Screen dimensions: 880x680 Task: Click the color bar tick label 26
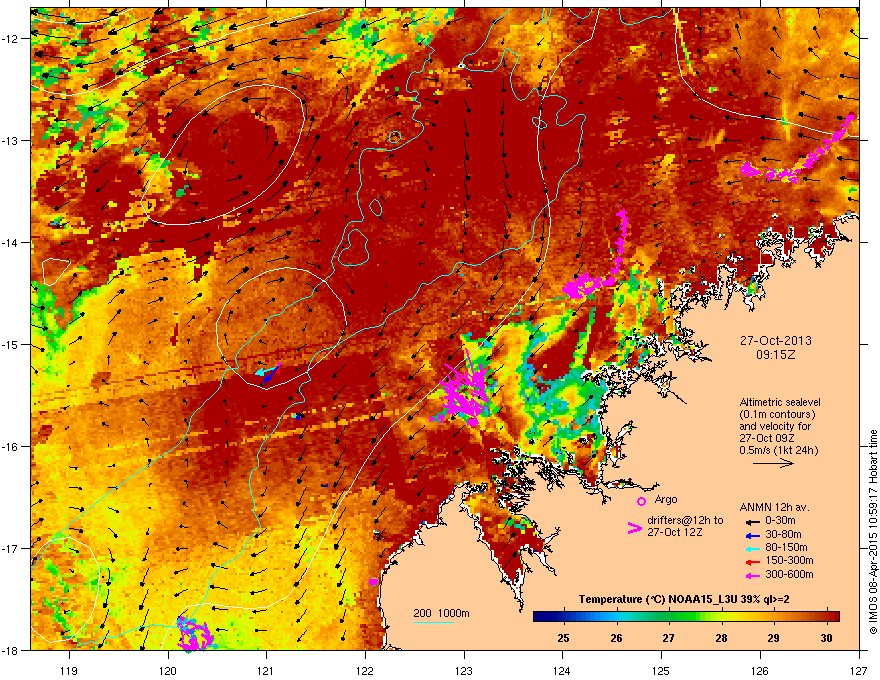616,638
